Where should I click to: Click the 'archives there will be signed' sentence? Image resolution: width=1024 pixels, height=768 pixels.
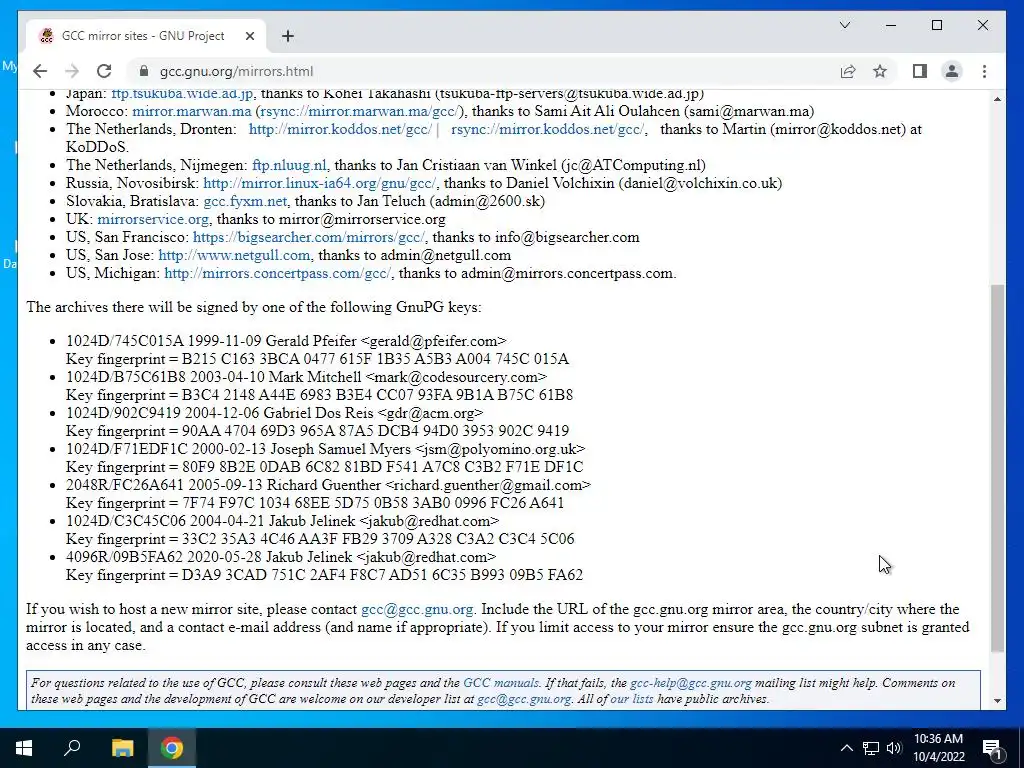(x=253, y=307)
